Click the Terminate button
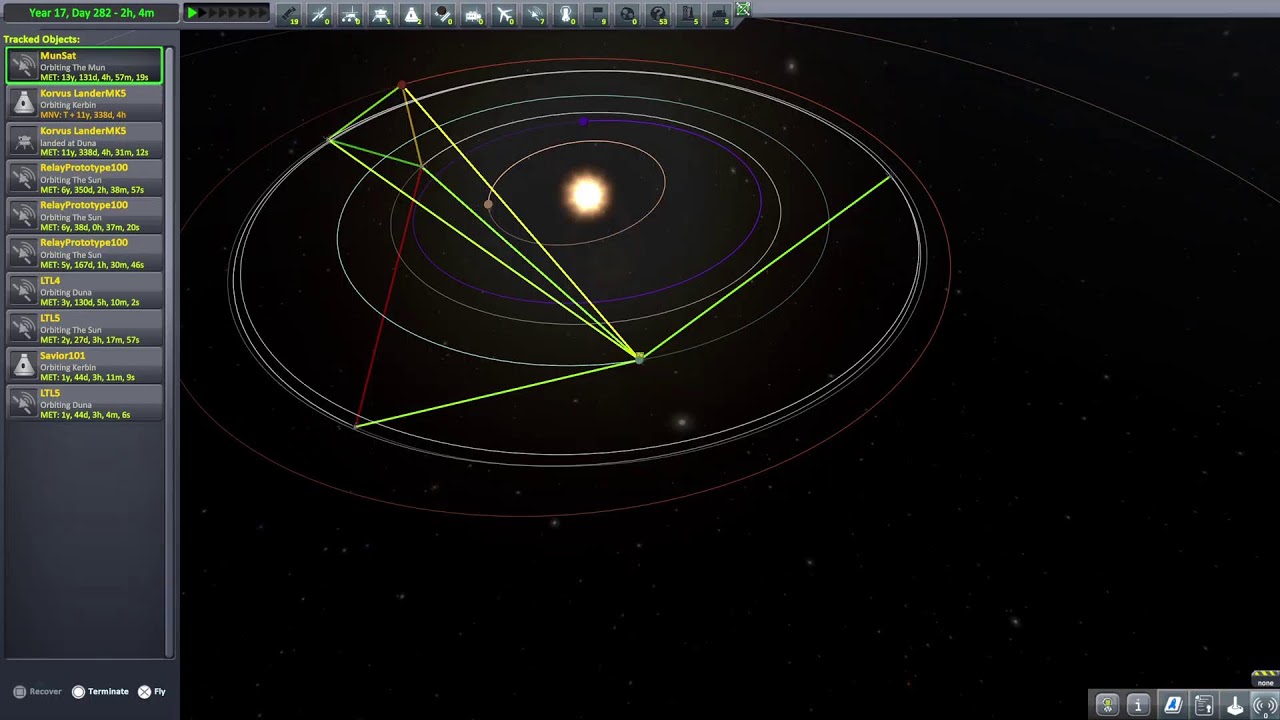This screenshot has height=720, width=1280. click(x=100, y=691)
